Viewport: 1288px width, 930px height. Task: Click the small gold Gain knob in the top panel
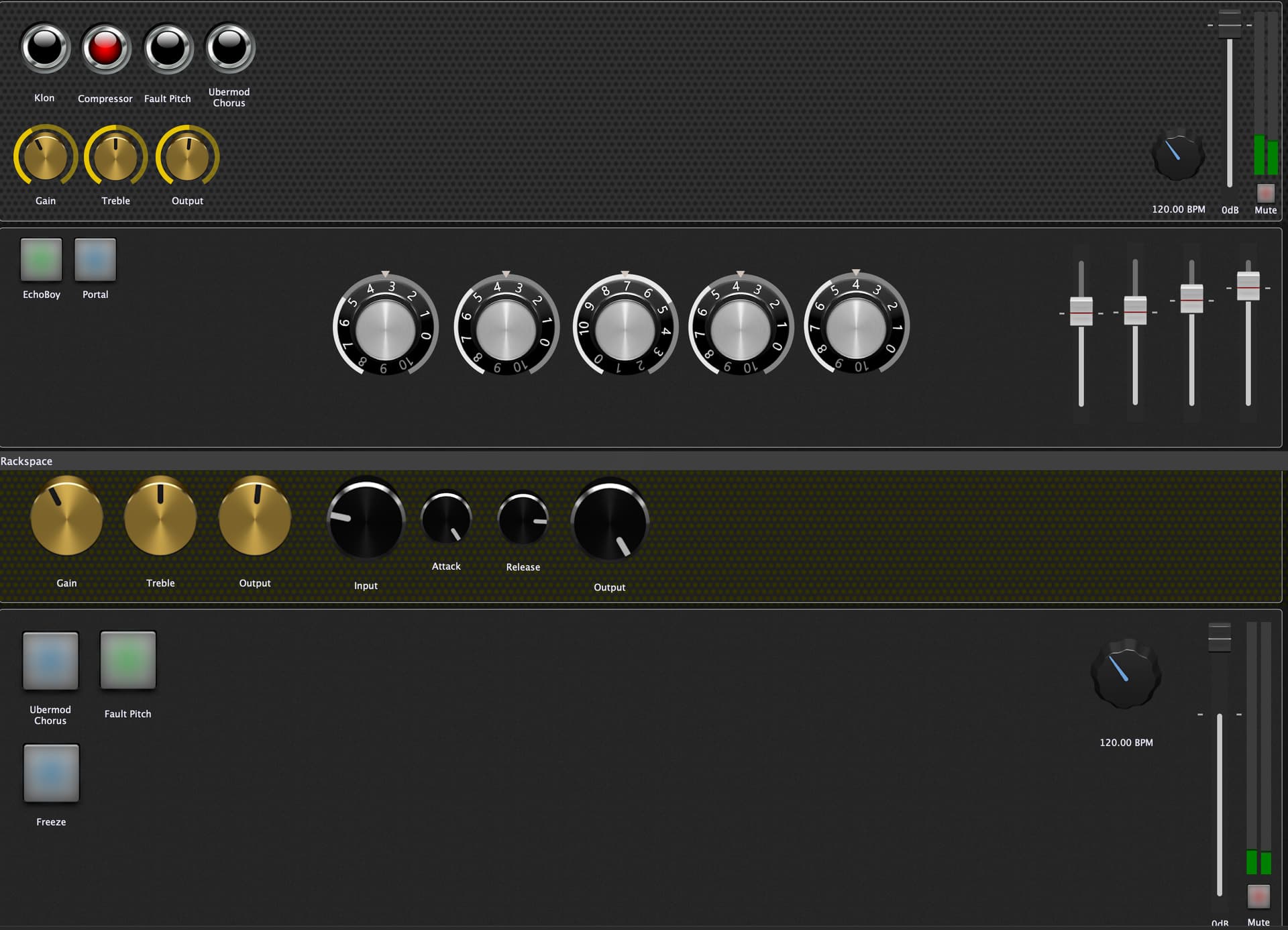point(46,157)
